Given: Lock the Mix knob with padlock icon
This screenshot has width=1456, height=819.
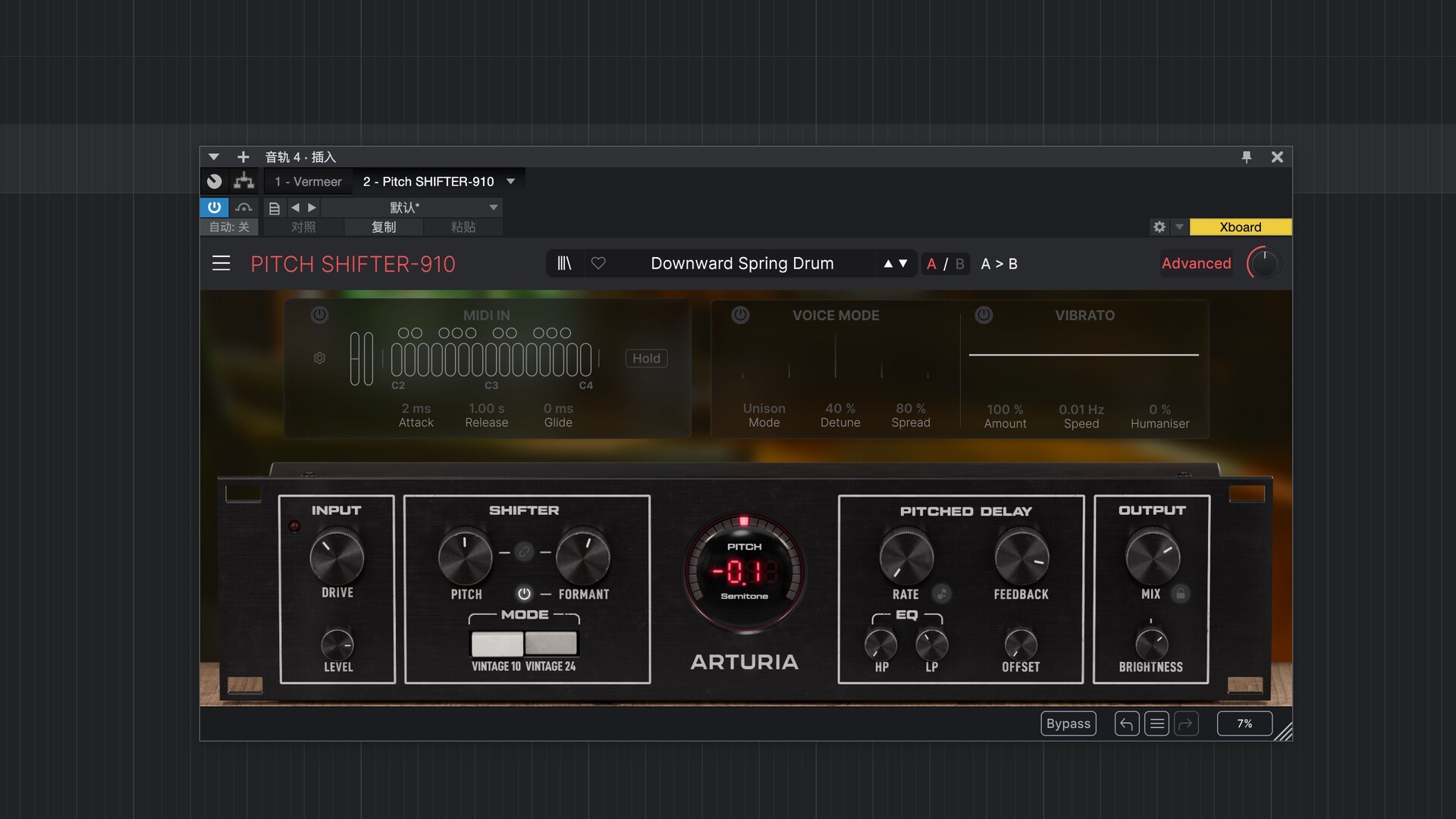Looking at the screenshot, I should click(x=1180, y=594).
